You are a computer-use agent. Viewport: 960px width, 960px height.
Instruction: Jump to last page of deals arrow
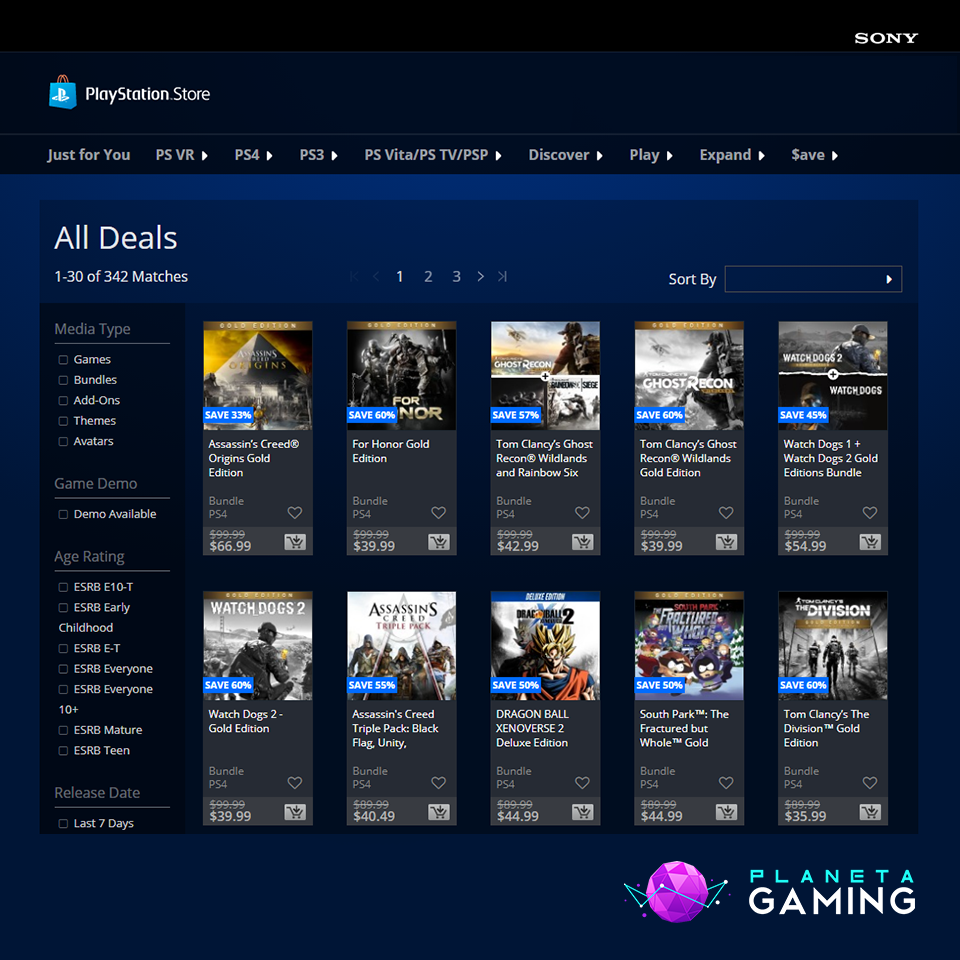click(x=503, y=277)
